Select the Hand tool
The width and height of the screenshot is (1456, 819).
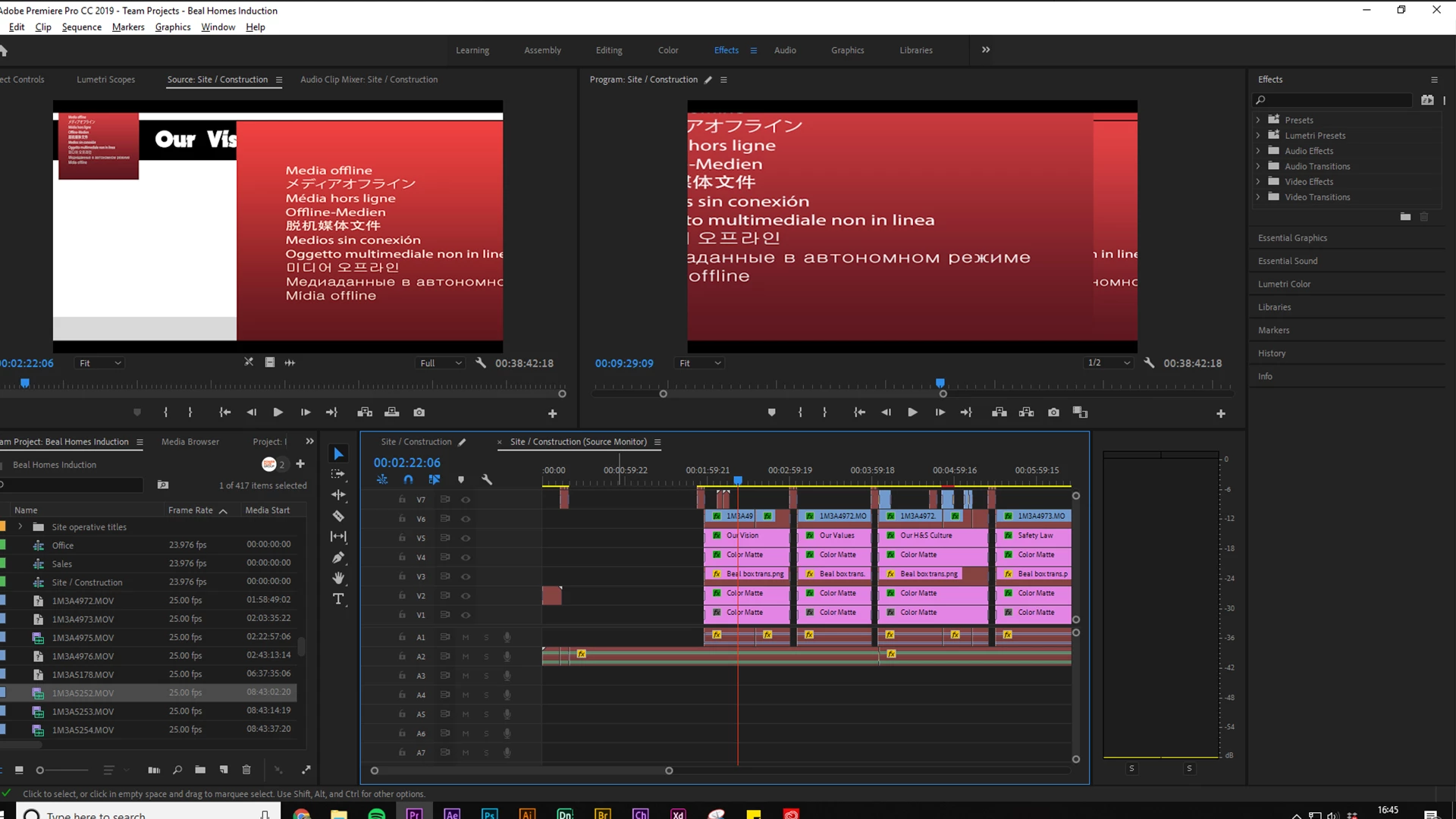pos(338,578)
